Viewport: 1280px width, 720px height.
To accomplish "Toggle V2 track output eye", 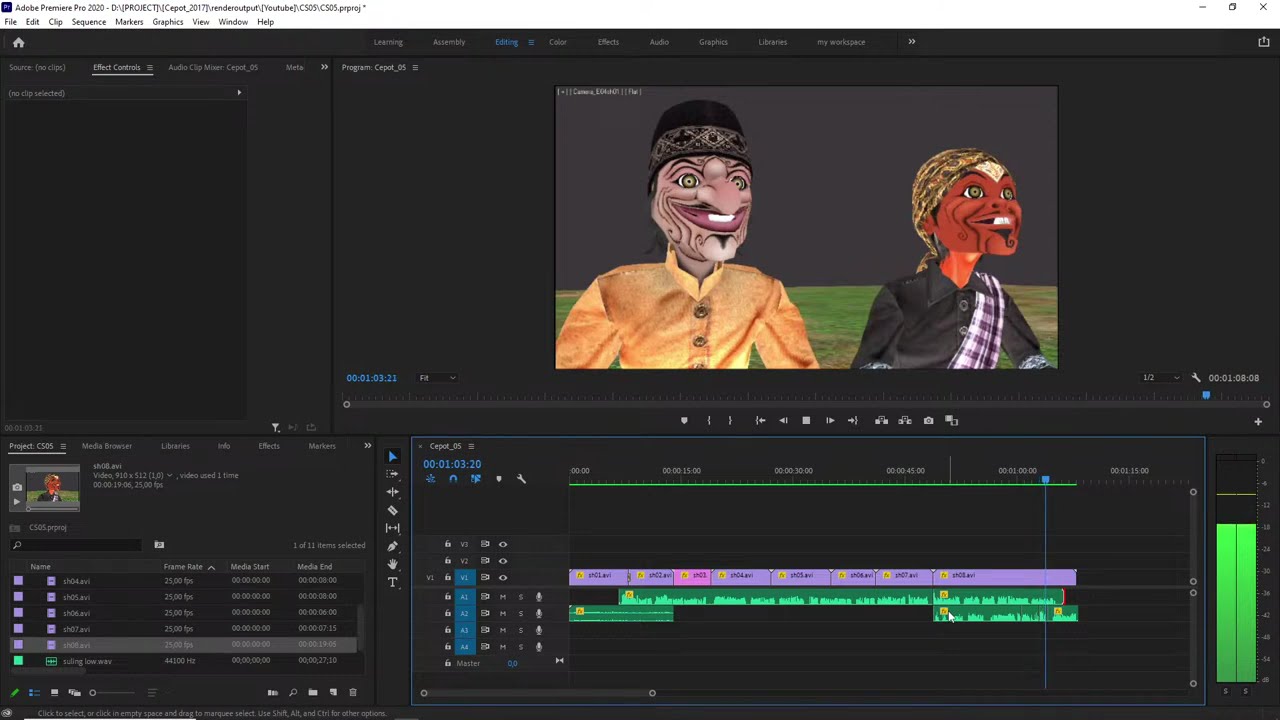I will (503, 561).
